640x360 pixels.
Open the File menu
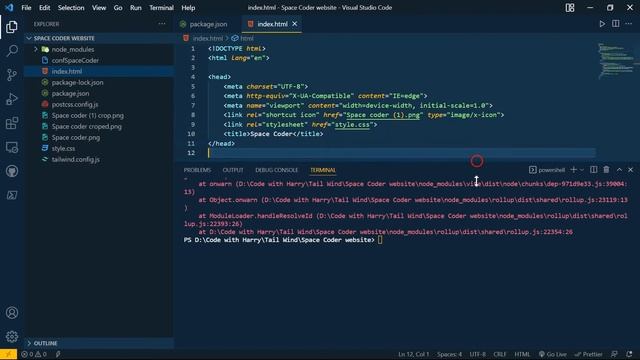tap(26, 8)
